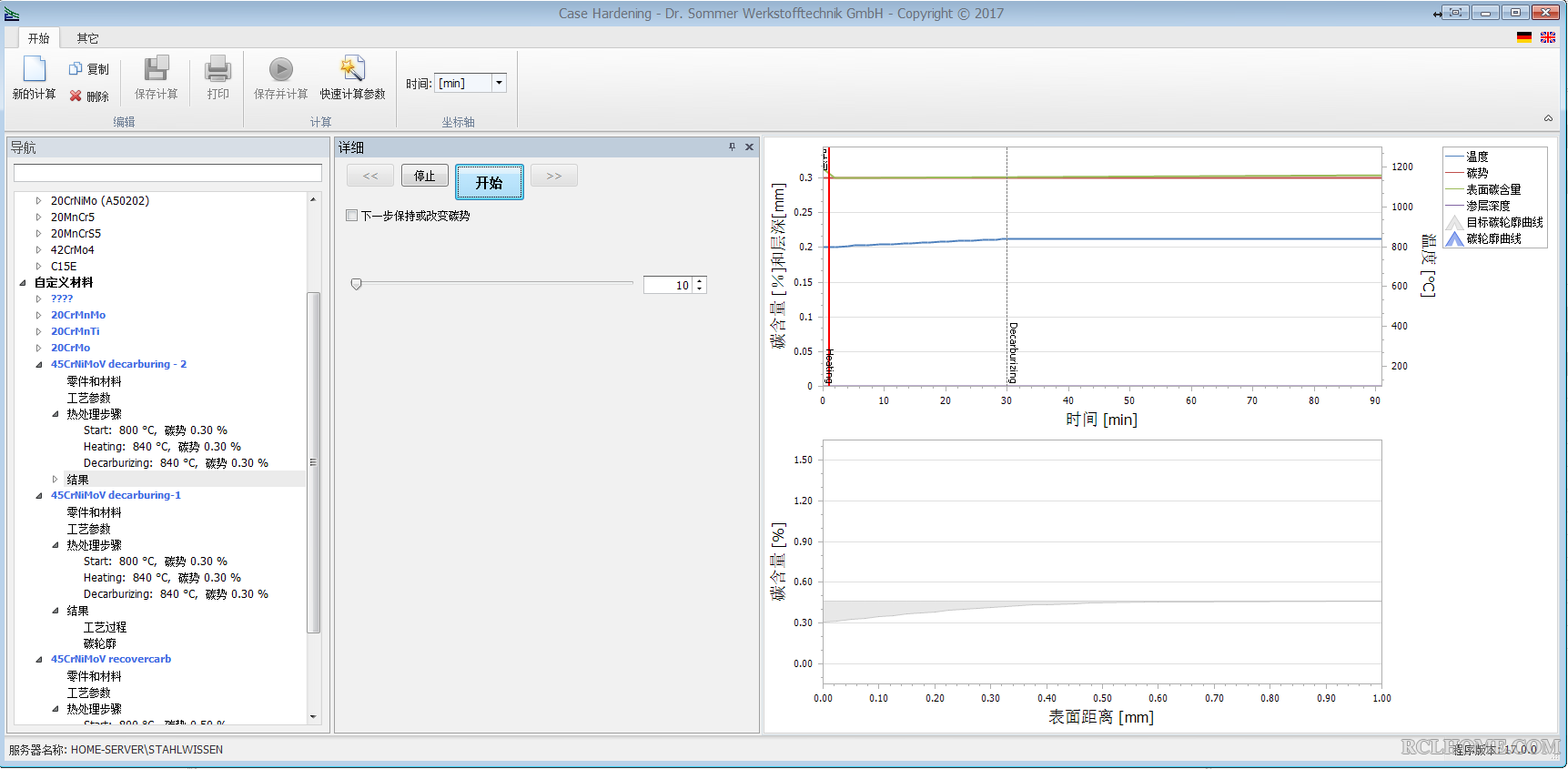Select the ???? custom material item
The width and height of the screenshot is (1568, 769).
click(61, 298)
